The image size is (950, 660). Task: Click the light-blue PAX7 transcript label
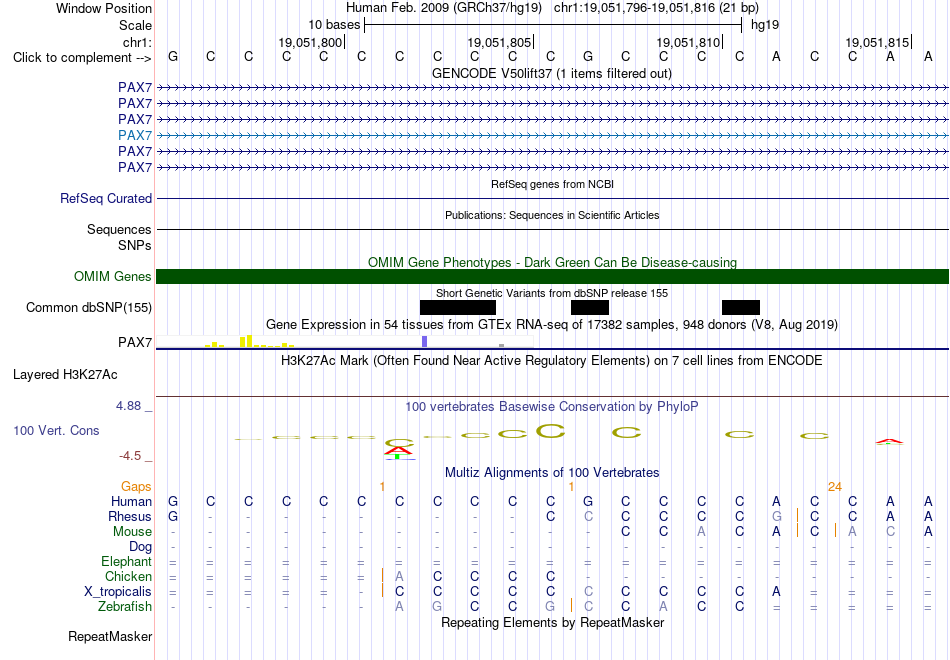click(x=135, y=135)
